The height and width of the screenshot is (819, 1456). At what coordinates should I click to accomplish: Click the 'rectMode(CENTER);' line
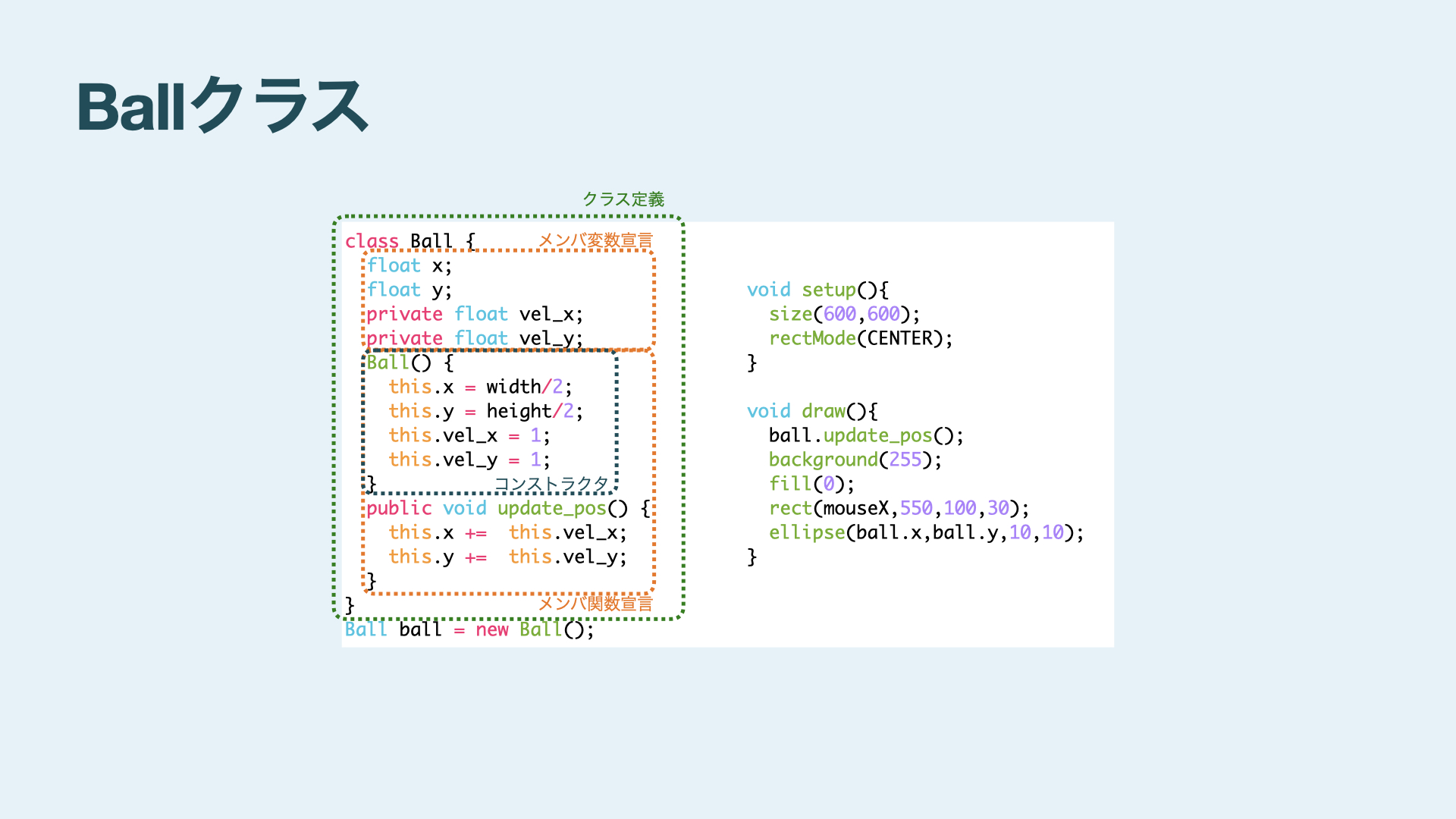[x=861, y=339]
